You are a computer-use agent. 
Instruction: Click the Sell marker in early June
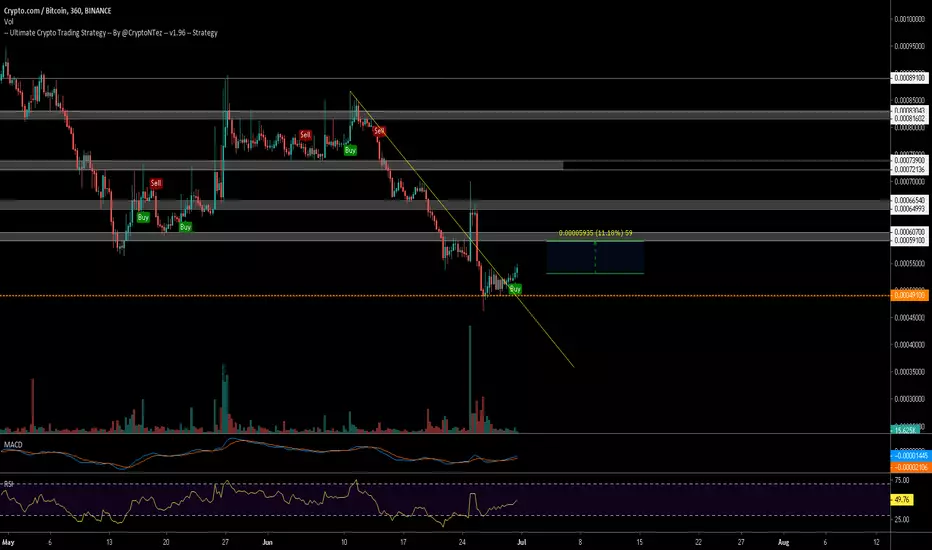tap(305, 135)
